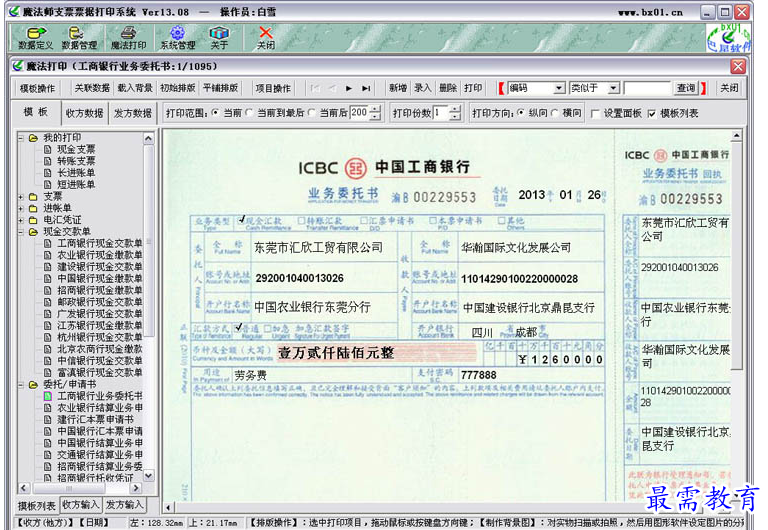The height and width of the screenshot is (530, 768).
Task: Open 建设银行现金交款单 template
Action: click(x=99, y=266)
